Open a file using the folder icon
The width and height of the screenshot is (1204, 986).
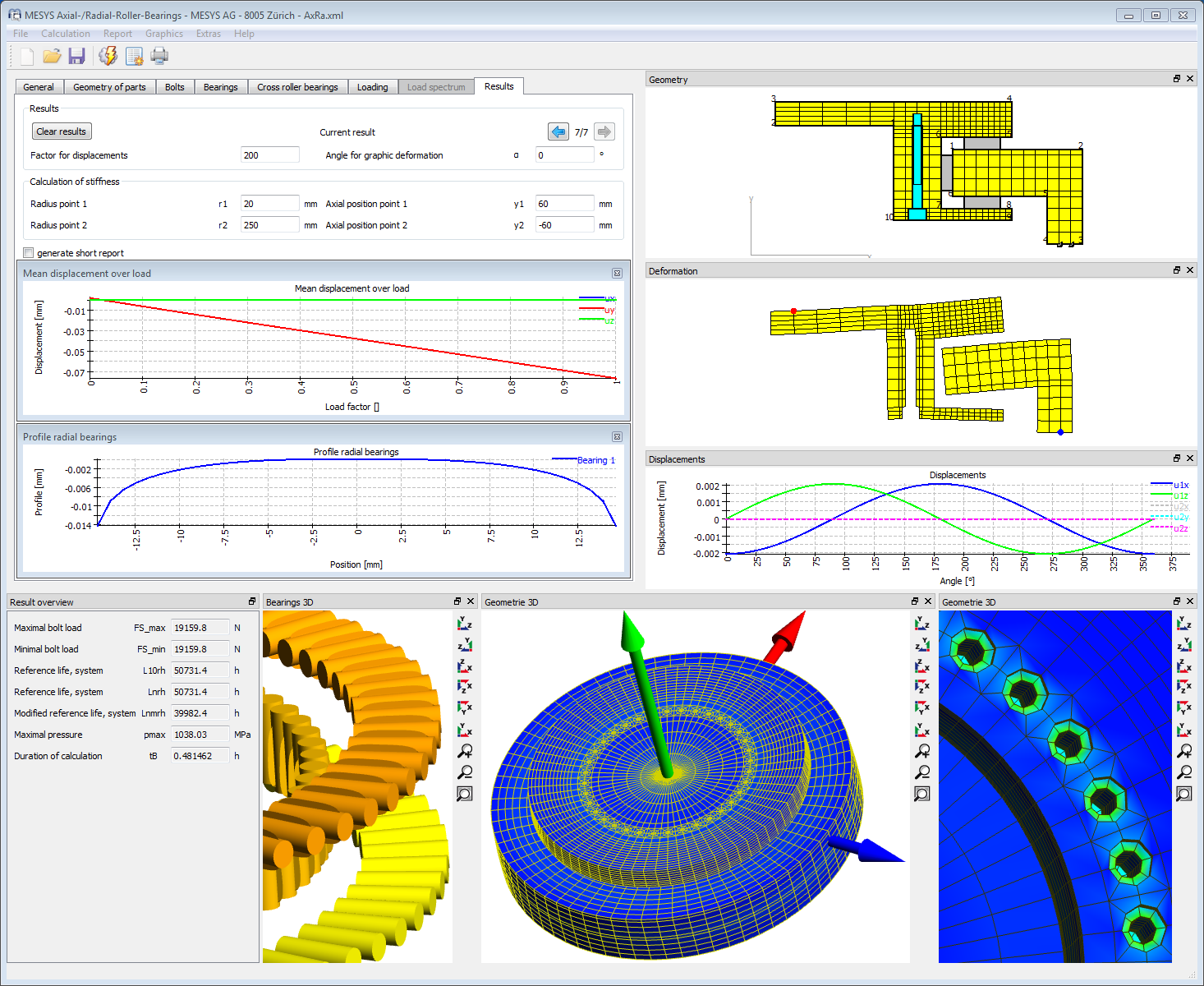coord(52,56)
